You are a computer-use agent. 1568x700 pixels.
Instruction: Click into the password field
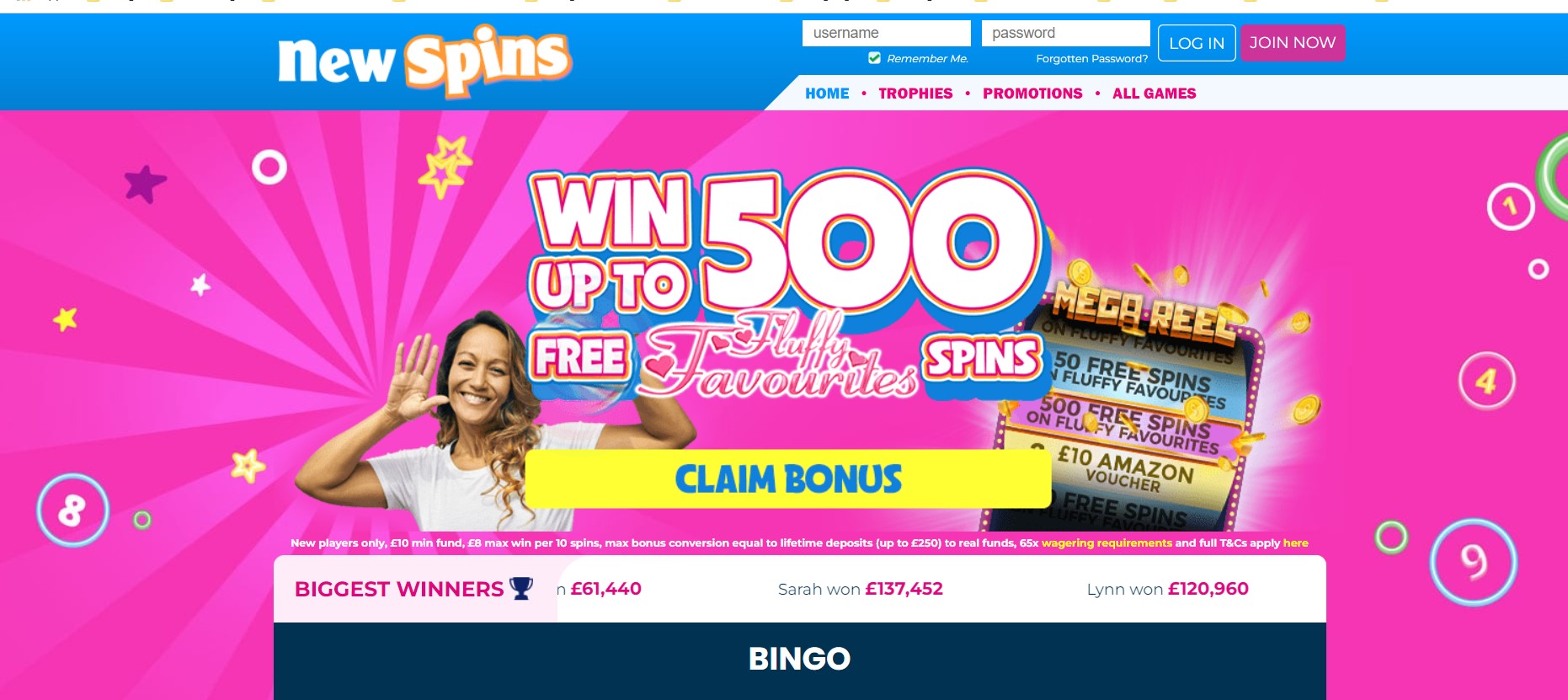tap(1066, 33)
